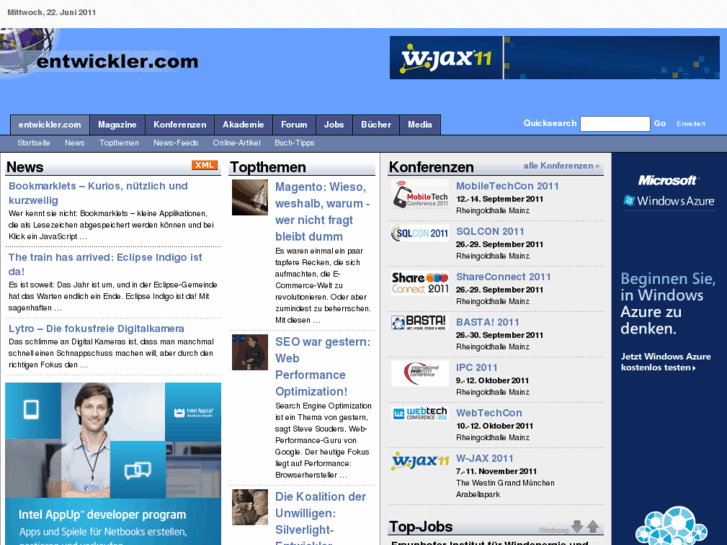Open News-Feeds in the submenu

point(176,143)
